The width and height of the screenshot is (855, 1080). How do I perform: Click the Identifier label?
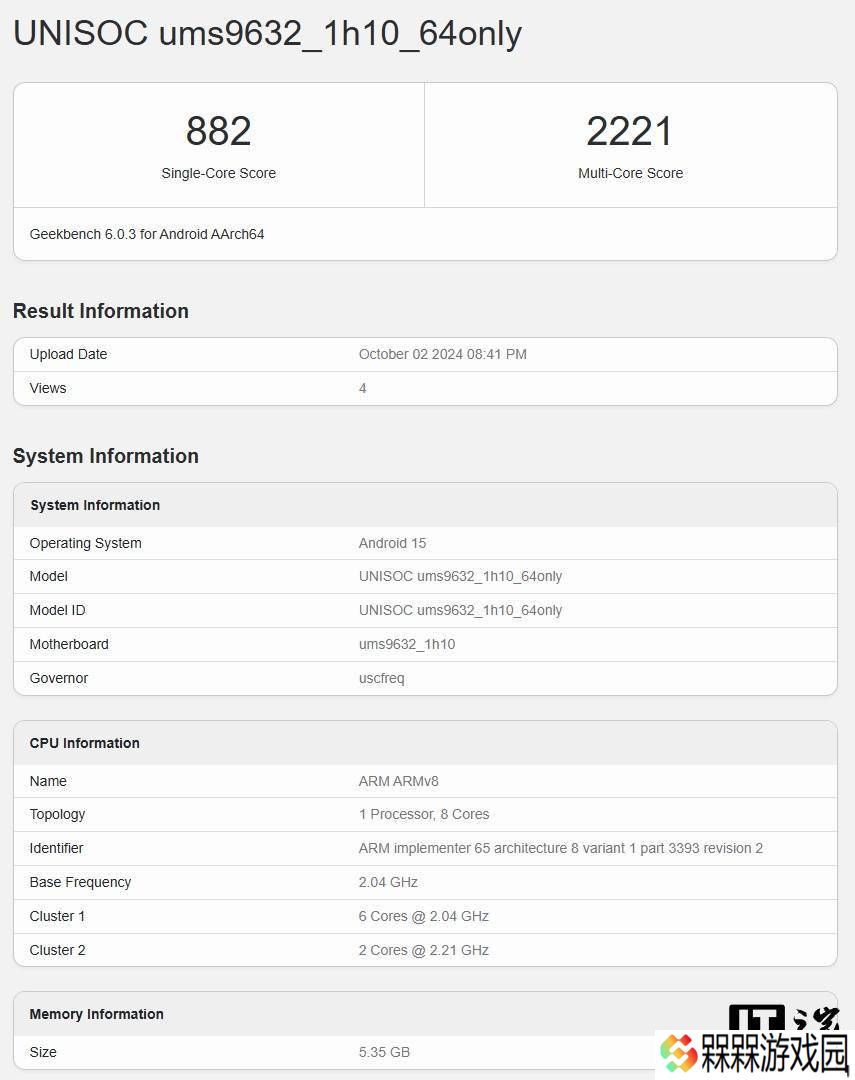click(x=56, y=849)
